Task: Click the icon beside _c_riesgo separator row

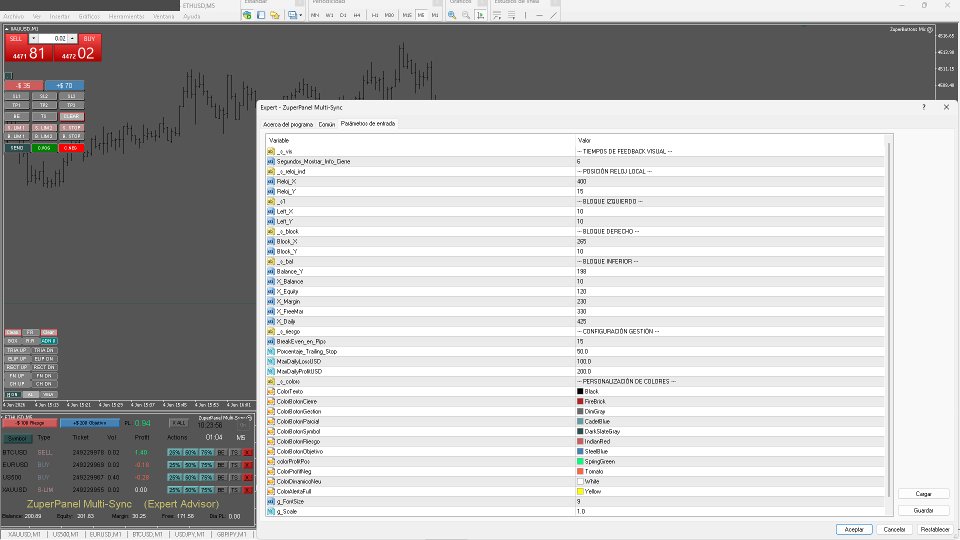Action: tap(271, 332)
